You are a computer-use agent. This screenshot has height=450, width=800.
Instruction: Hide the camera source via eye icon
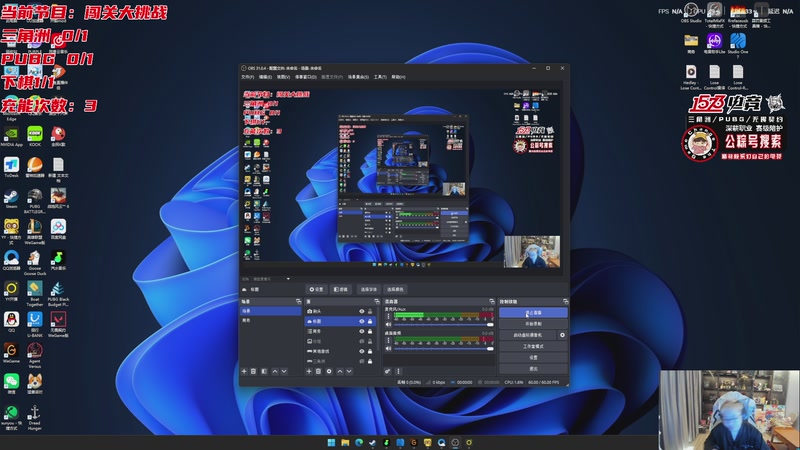point(362,311)
